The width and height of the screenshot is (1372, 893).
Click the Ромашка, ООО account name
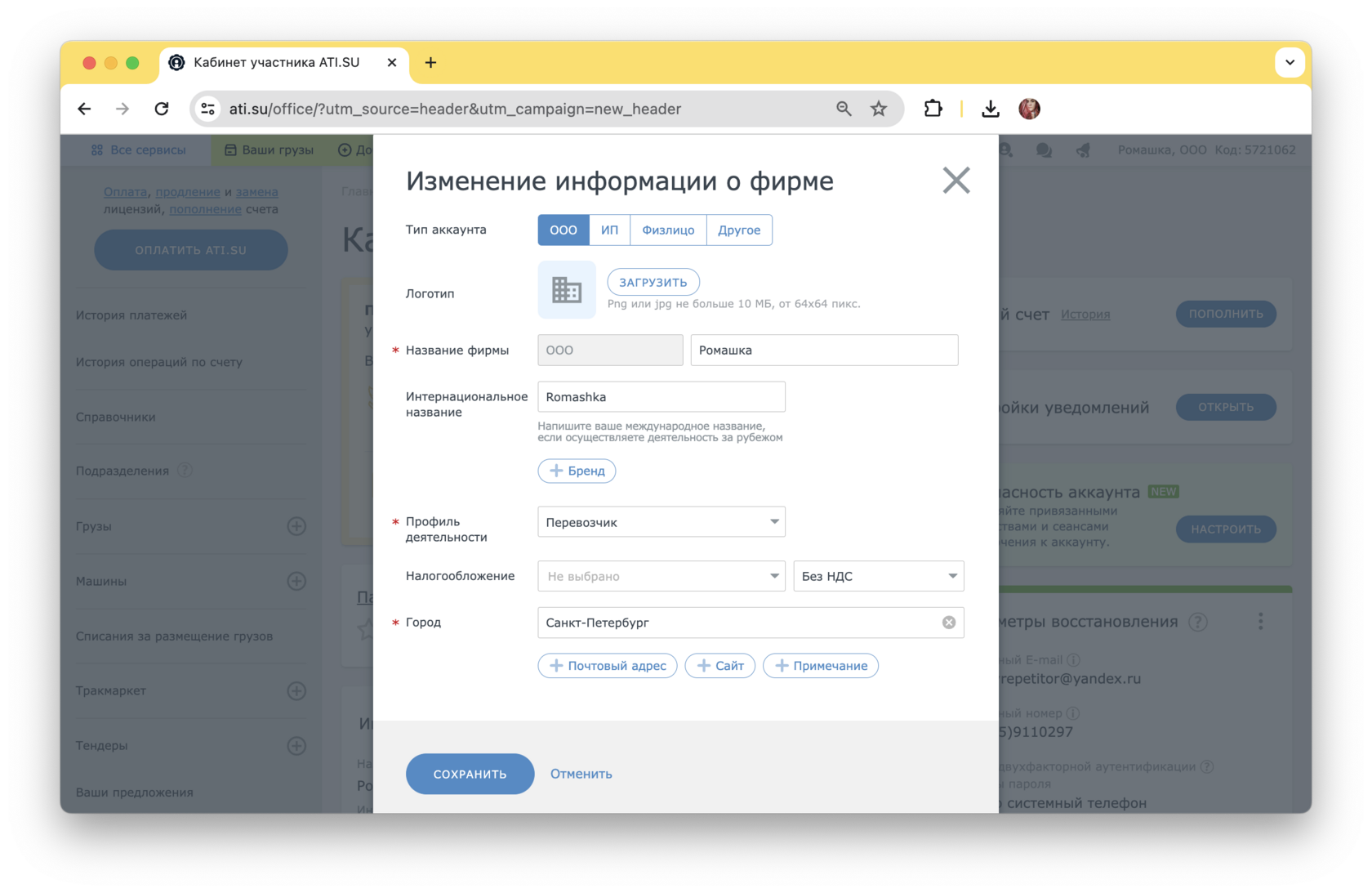[1162, 150]
